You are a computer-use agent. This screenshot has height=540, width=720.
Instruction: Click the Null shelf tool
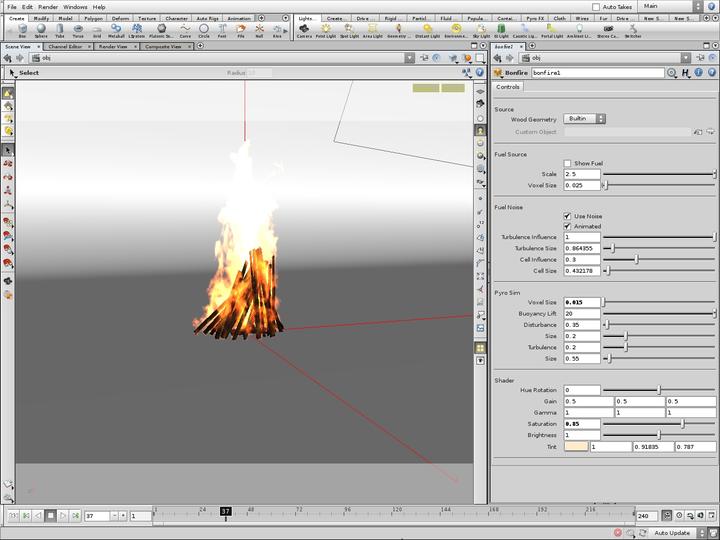[x=258, y=30]
